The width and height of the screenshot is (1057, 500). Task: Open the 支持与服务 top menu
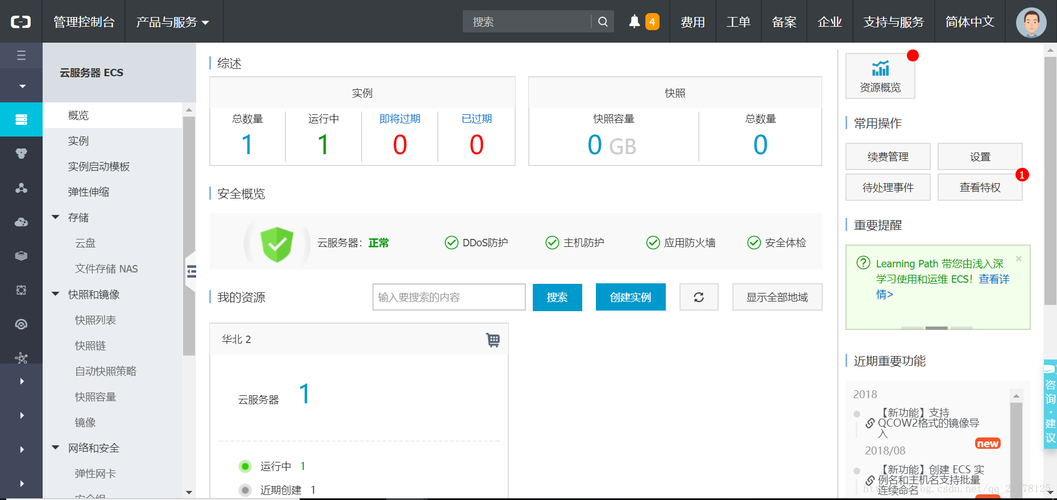pyautogui.click(x=894, y=22)
